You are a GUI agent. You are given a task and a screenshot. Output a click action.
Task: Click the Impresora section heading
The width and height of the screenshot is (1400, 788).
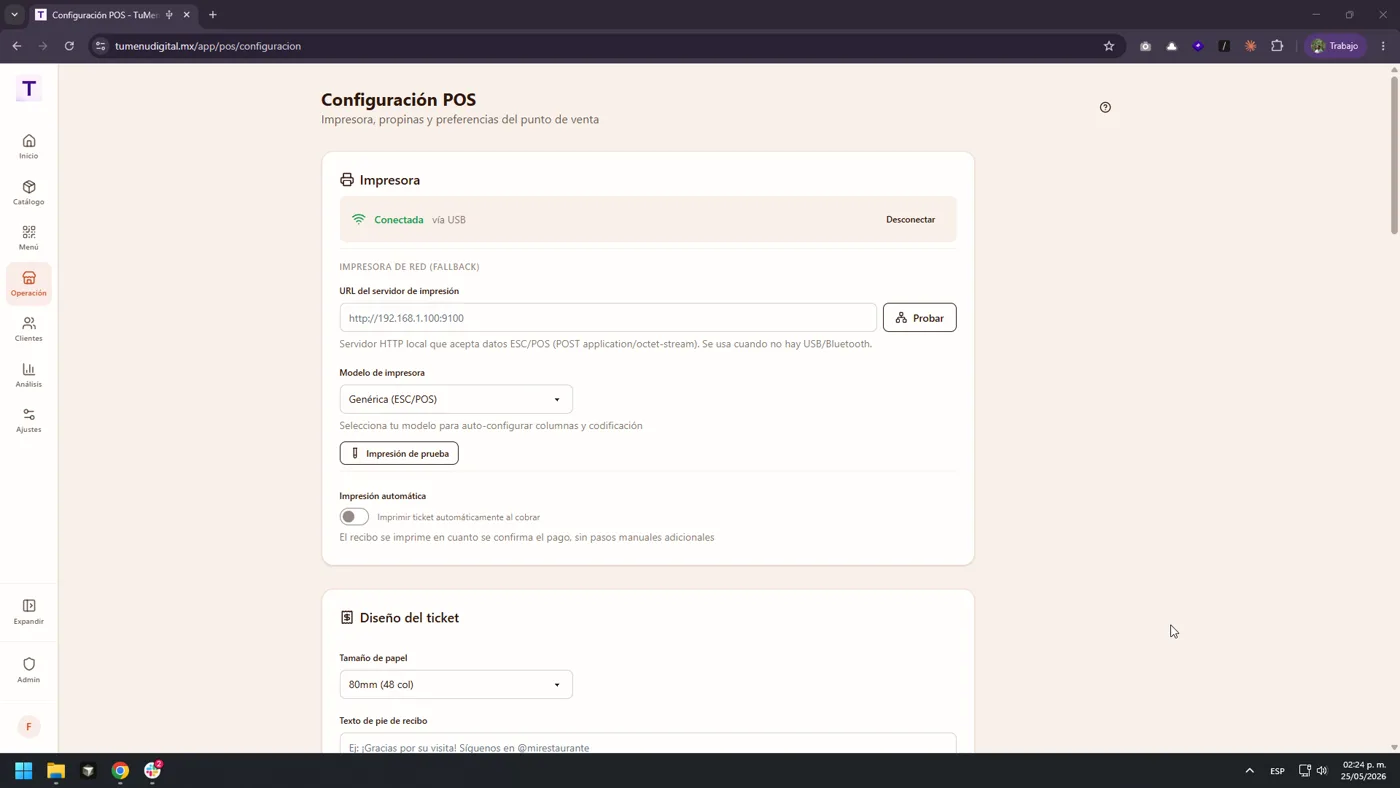390,180
